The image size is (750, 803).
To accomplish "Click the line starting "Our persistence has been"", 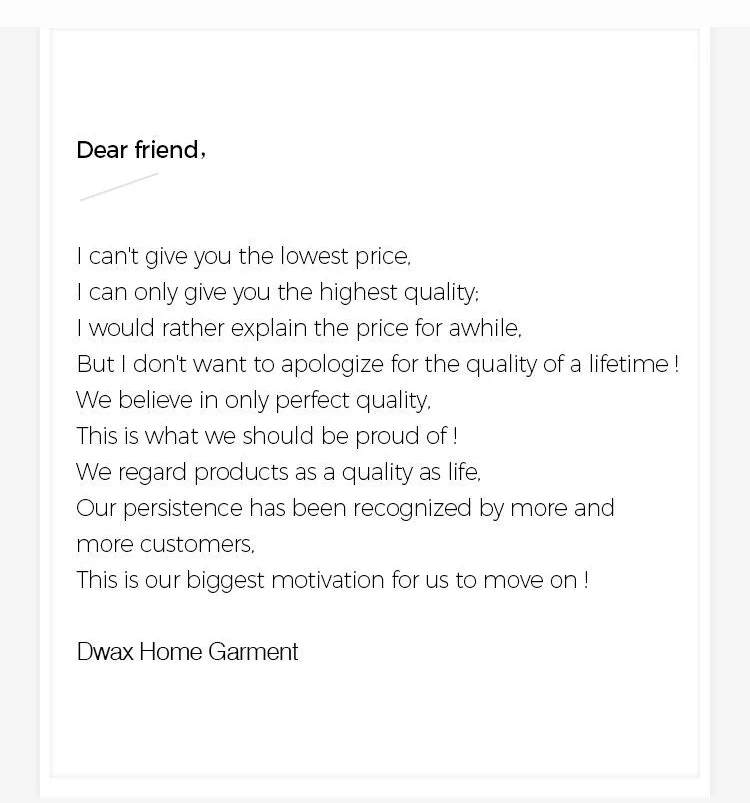I will [345, 508].
